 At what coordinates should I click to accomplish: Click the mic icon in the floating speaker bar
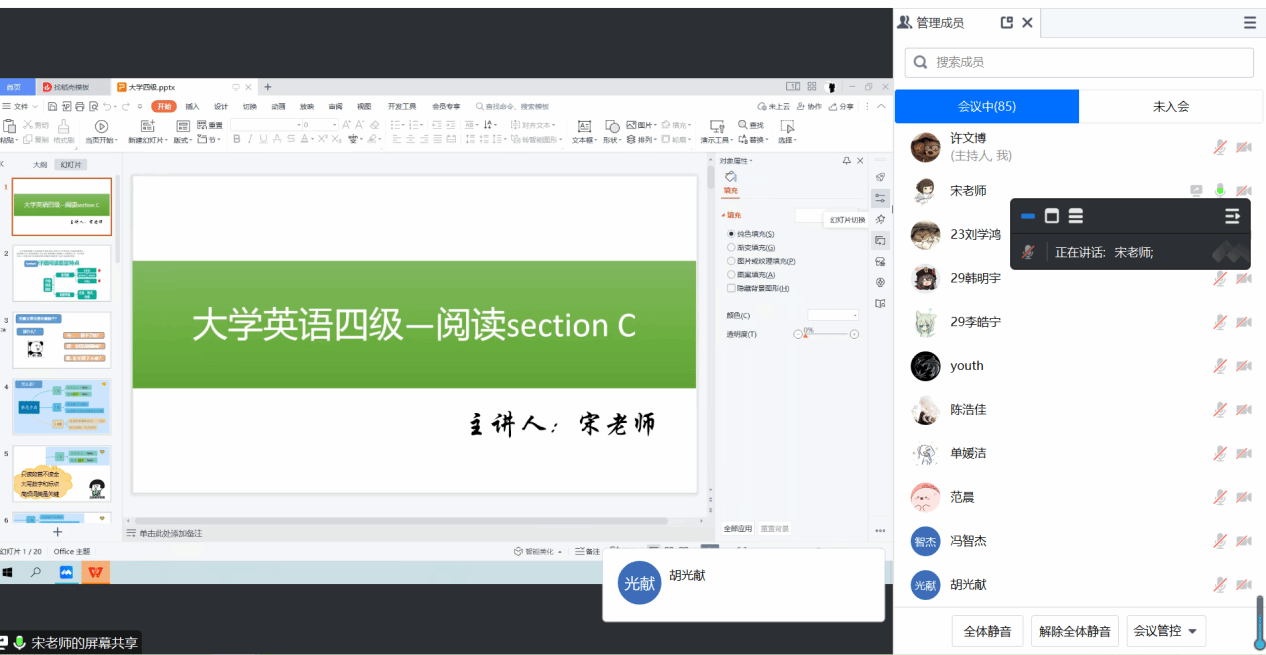tap(1028, 252)
